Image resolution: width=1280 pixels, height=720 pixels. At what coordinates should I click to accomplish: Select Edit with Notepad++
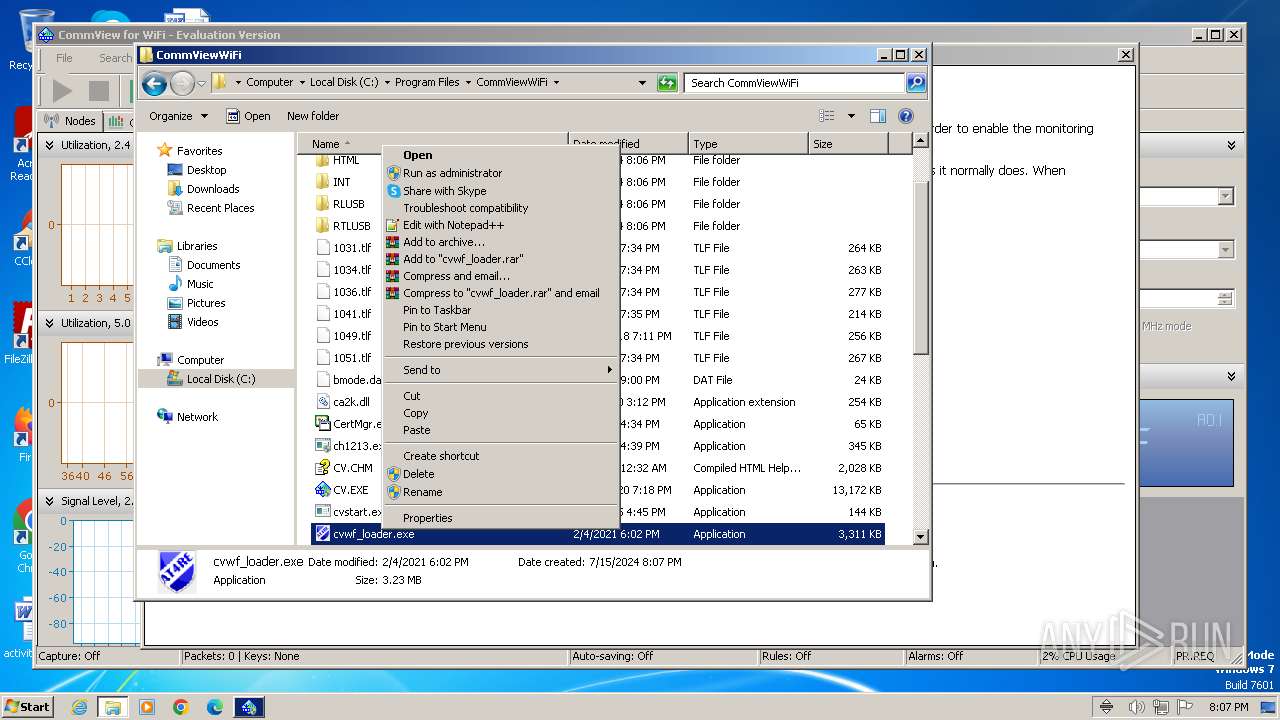453,225
